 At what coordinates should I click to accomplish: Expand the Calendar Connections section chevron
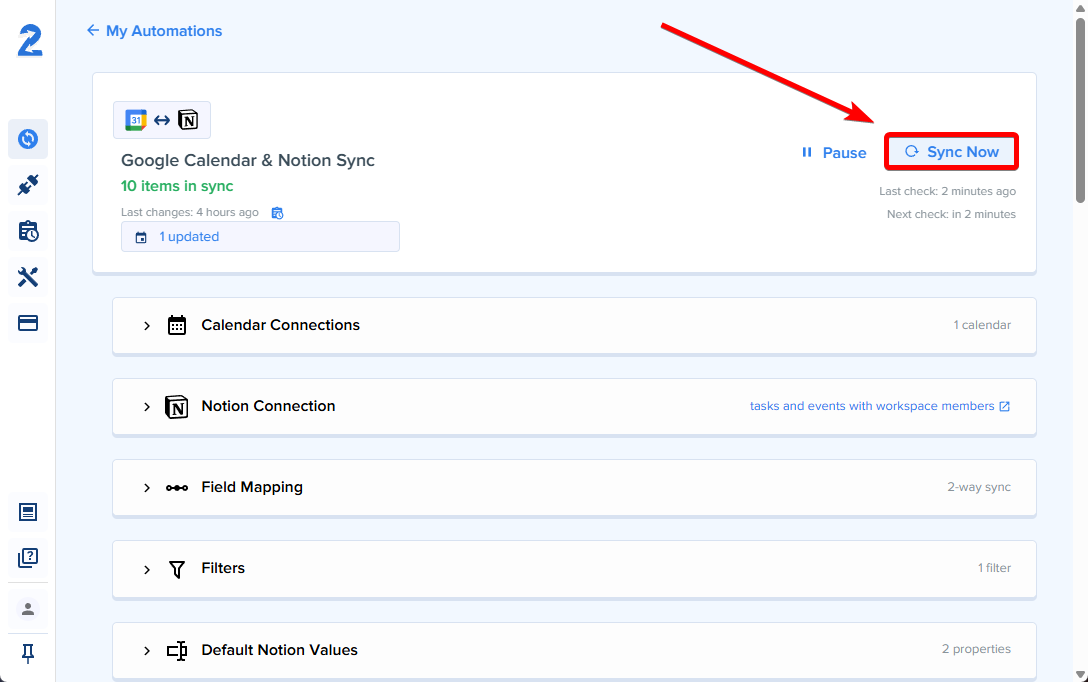[146, 325]
